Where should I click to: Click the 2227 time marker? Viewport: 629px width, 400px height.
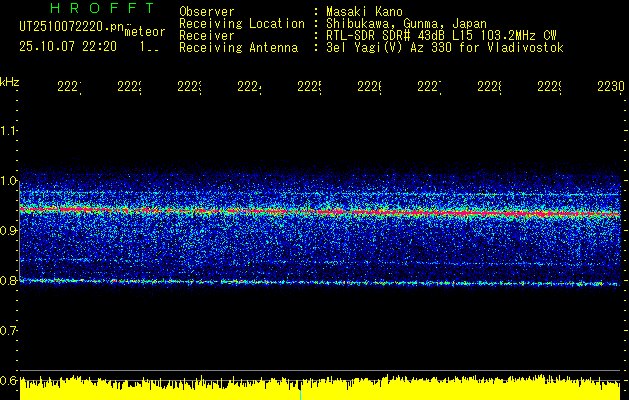coord(430,87)
